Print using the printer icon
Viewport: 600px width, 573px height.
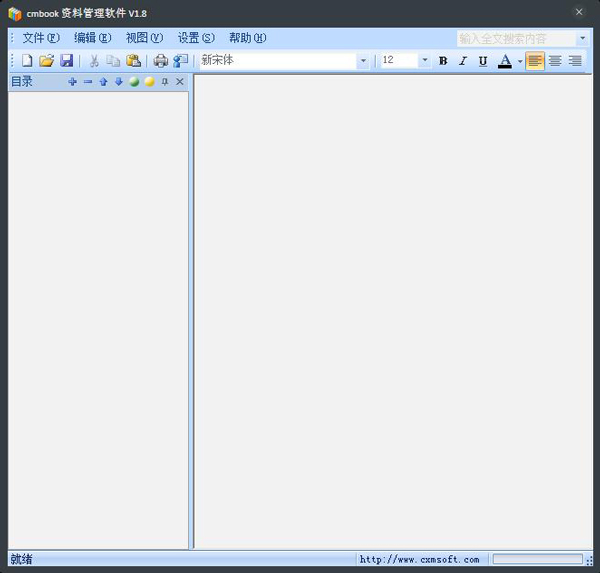161,60
